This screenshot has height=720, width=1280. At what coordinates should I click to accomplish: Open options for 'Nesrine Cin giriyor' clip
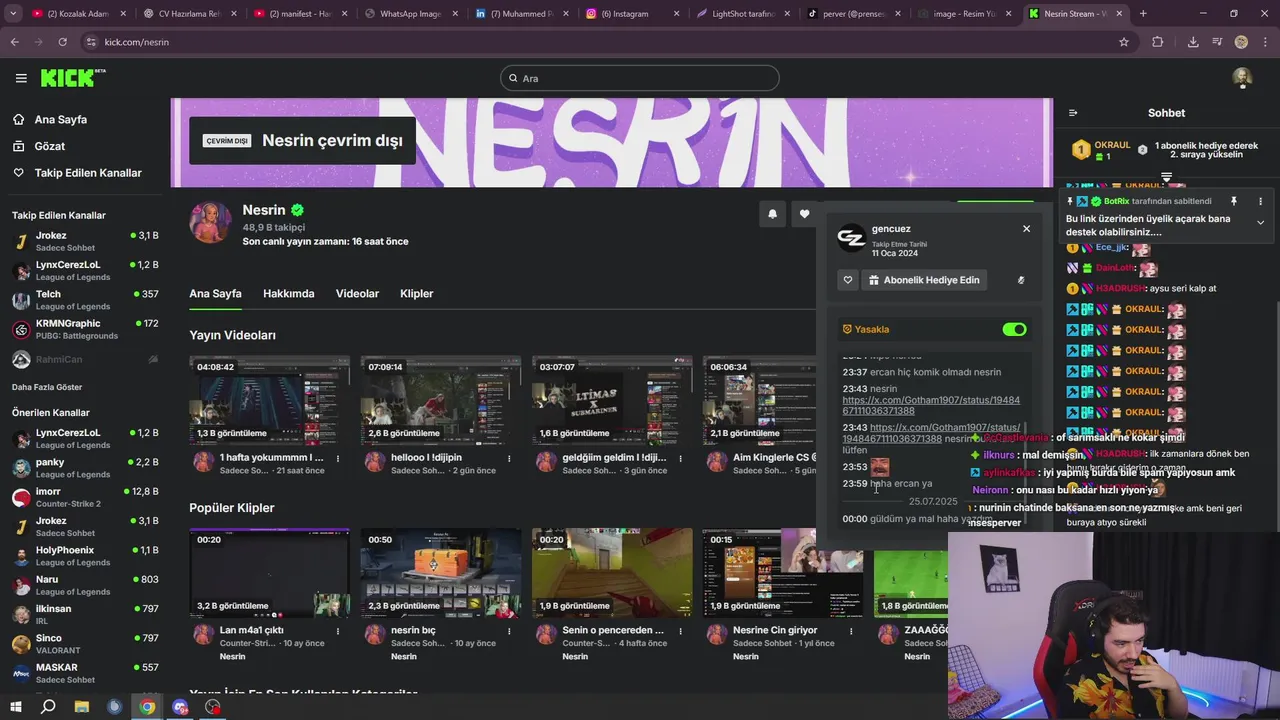pyautogui.click(x=851, y=631)
